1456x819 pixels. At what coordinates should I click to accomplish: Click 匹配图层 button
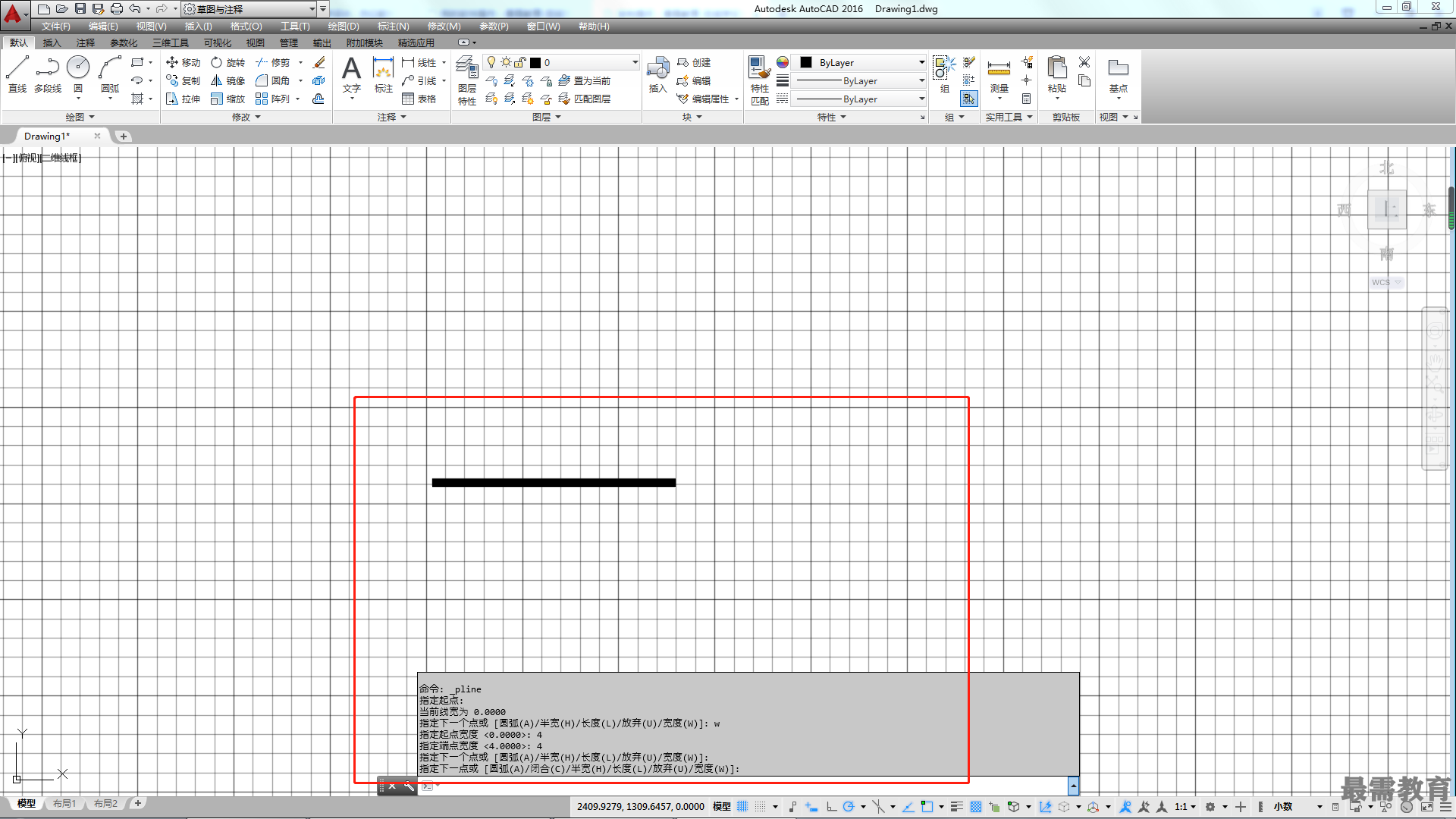(x=585, y=99)
